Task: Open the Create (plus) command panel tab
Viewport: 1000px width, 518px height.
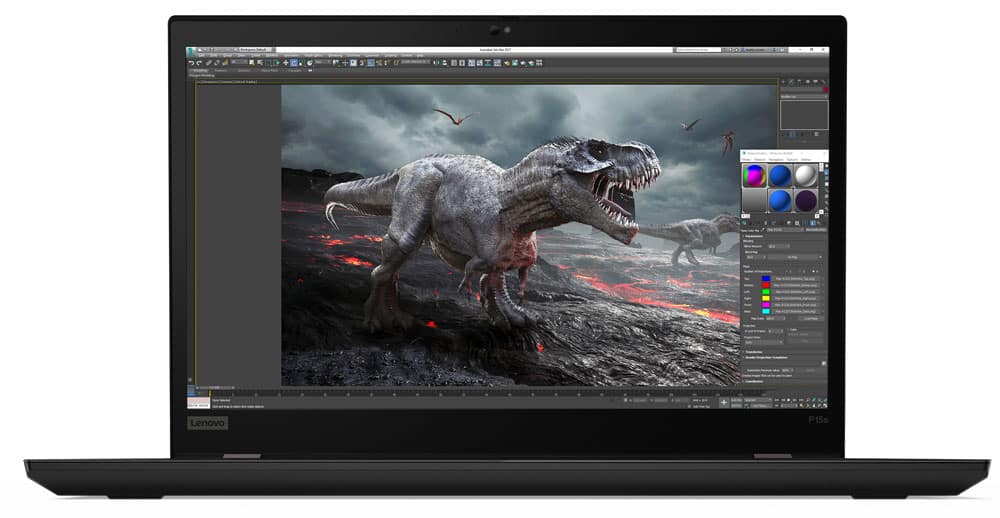Action: (783, 82)
